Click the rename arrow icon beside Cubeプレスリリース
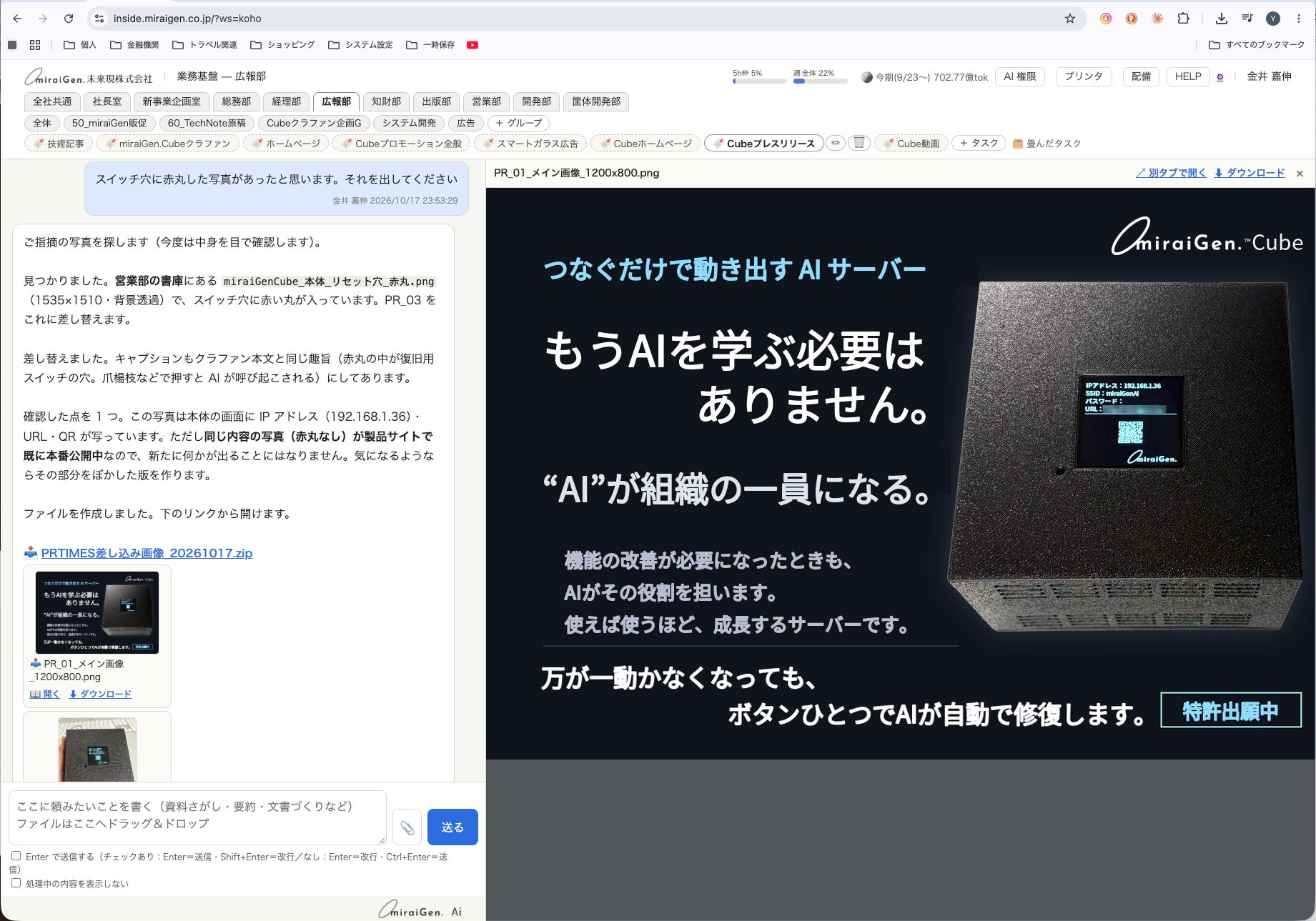The height and width of the screenshot is (921, 1316). (x=835, y=143)
